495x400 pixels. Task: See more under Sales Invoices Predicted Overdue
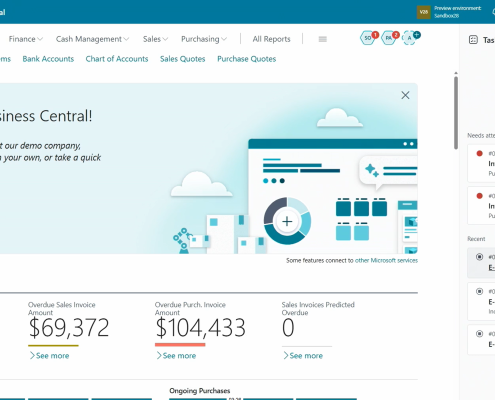[303, 356]
